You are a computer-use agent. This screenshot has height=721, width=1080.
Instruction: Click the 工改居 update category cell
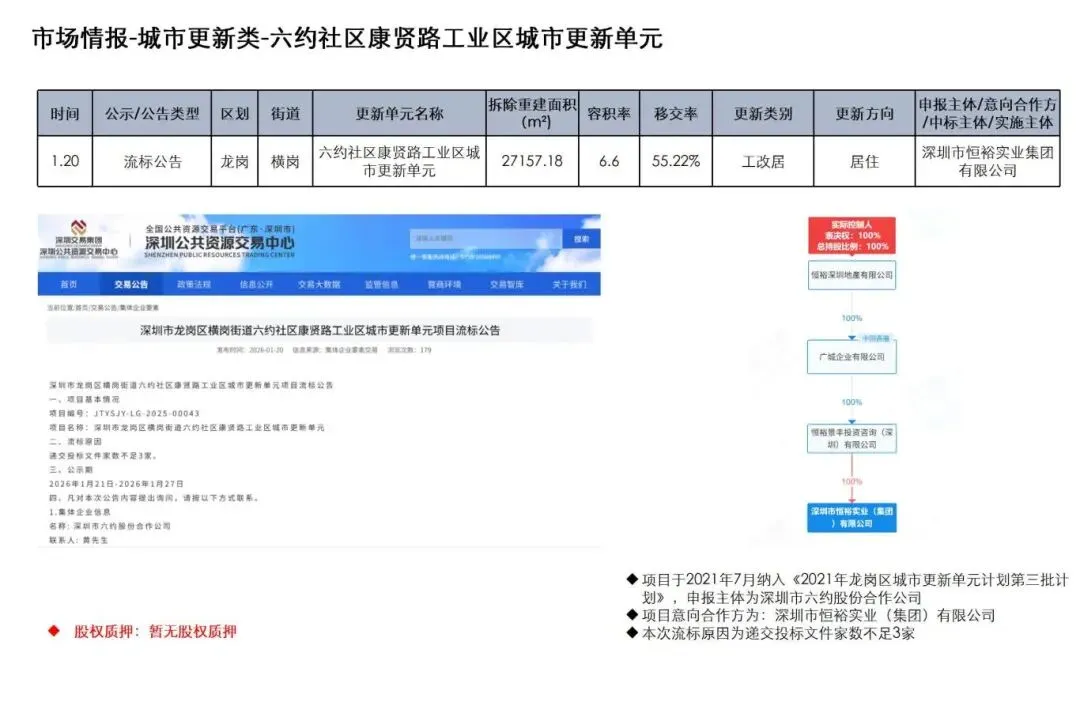tap(763, 162)
